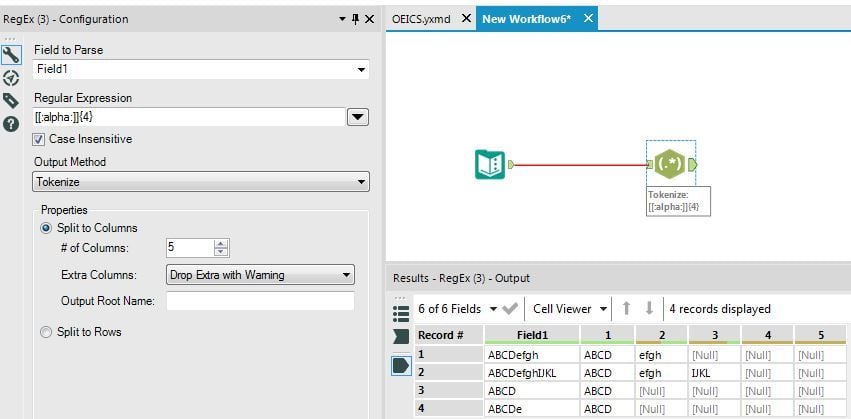Open the wrench Configuration icon
The image size is (851, 419).
[11, 55]
